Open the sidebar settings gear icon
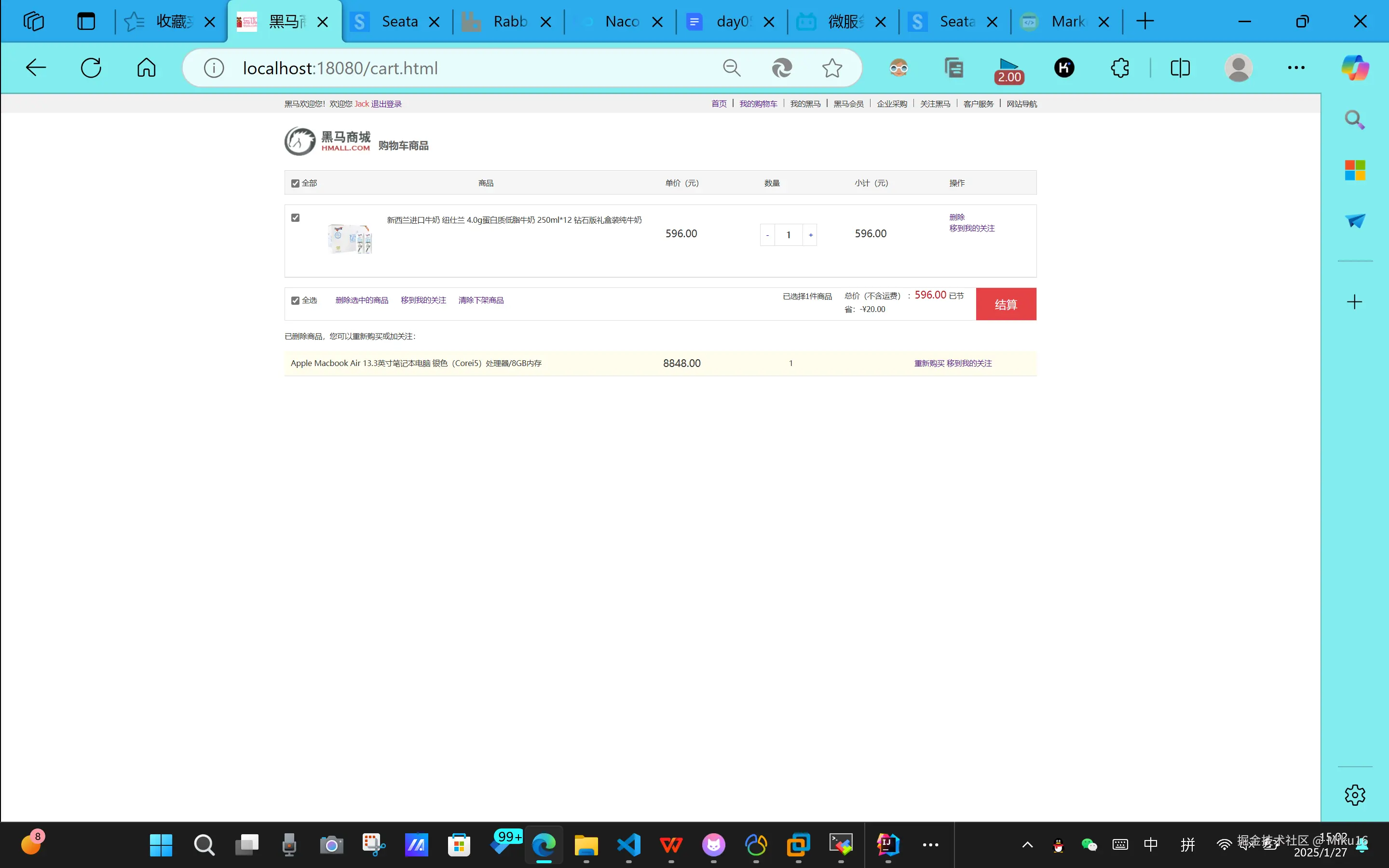 click(x=1355, y=795)
